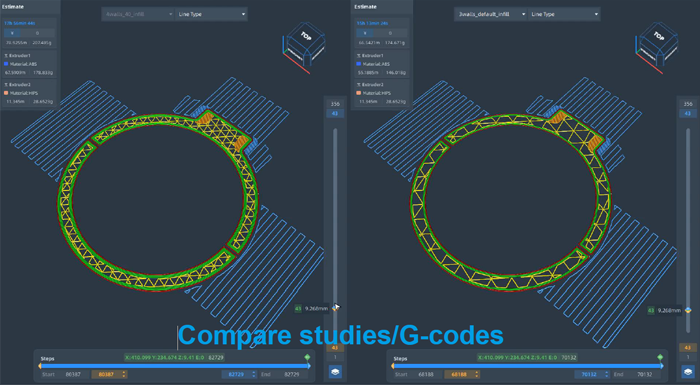Open the 3walls_default_infill study dropdown
This screenshot has width=700, height=385.
coord(490,14)
